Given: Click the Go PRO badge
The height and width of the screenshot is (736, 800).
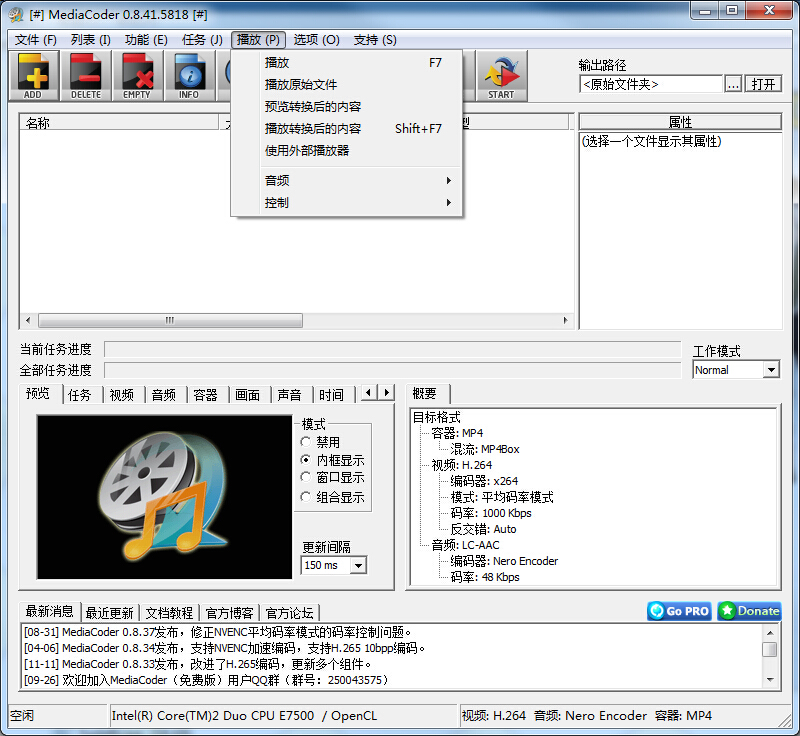Looking at the screenshot, I should tap(679, 611).
